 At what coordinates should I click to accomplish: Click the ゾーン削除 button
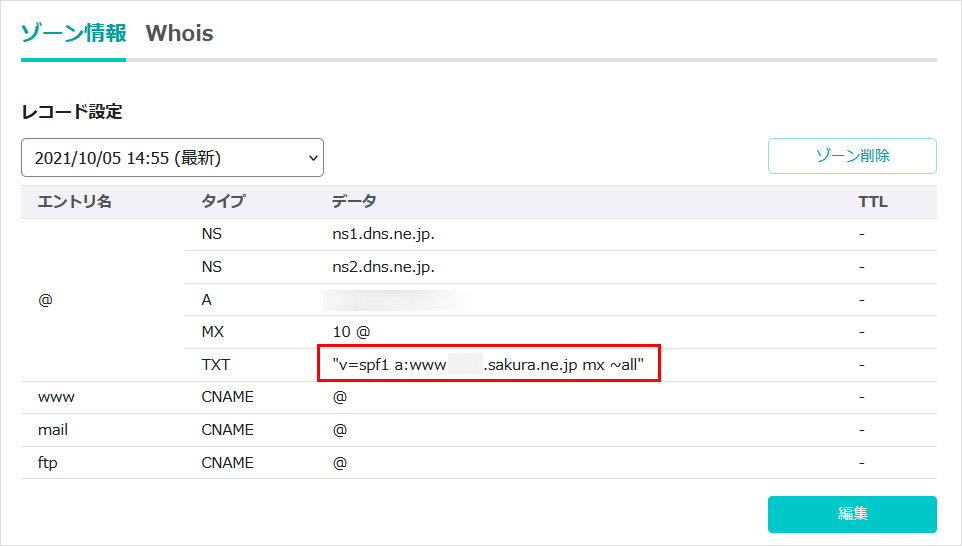coord(851,156)
